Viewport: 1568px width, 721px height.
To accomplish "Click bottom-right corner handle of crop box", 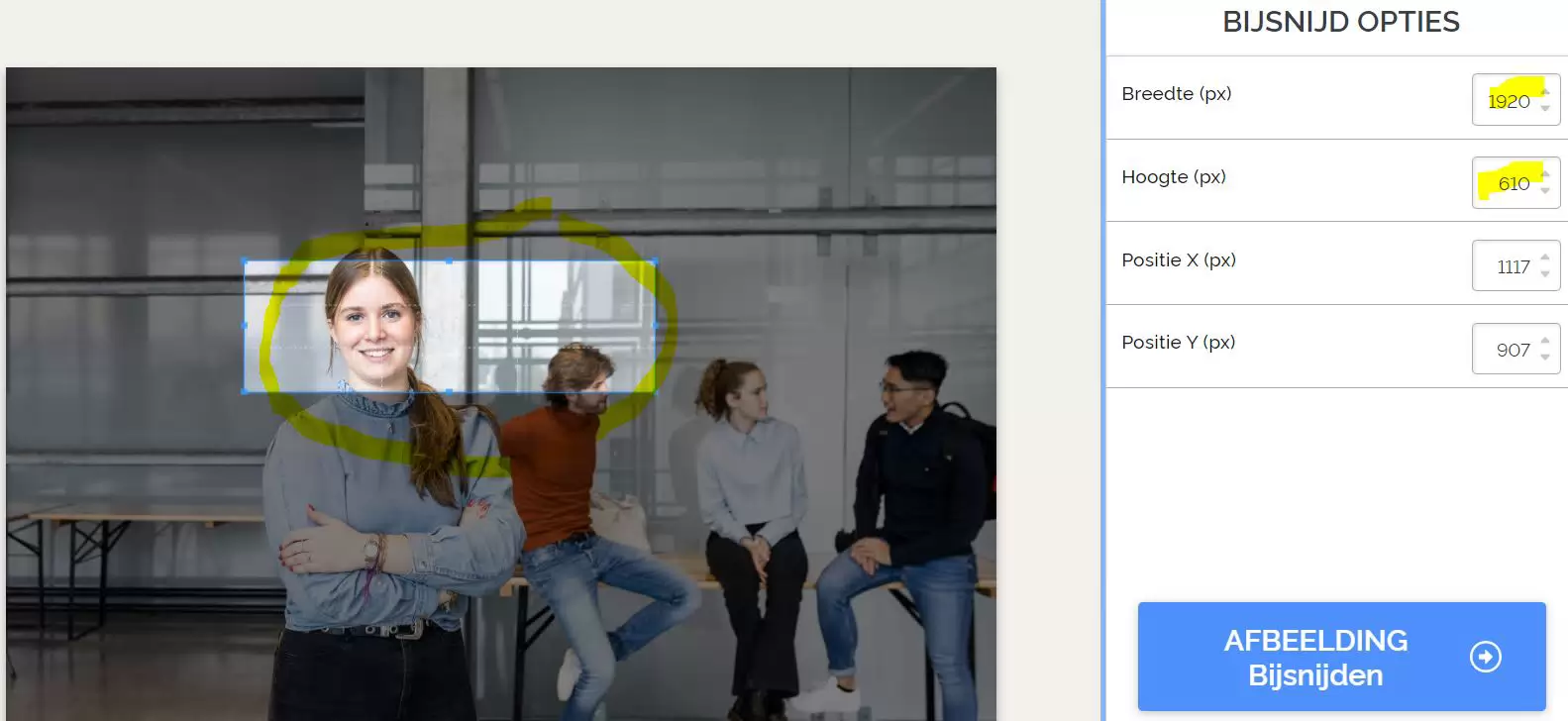I will point(655,391).
